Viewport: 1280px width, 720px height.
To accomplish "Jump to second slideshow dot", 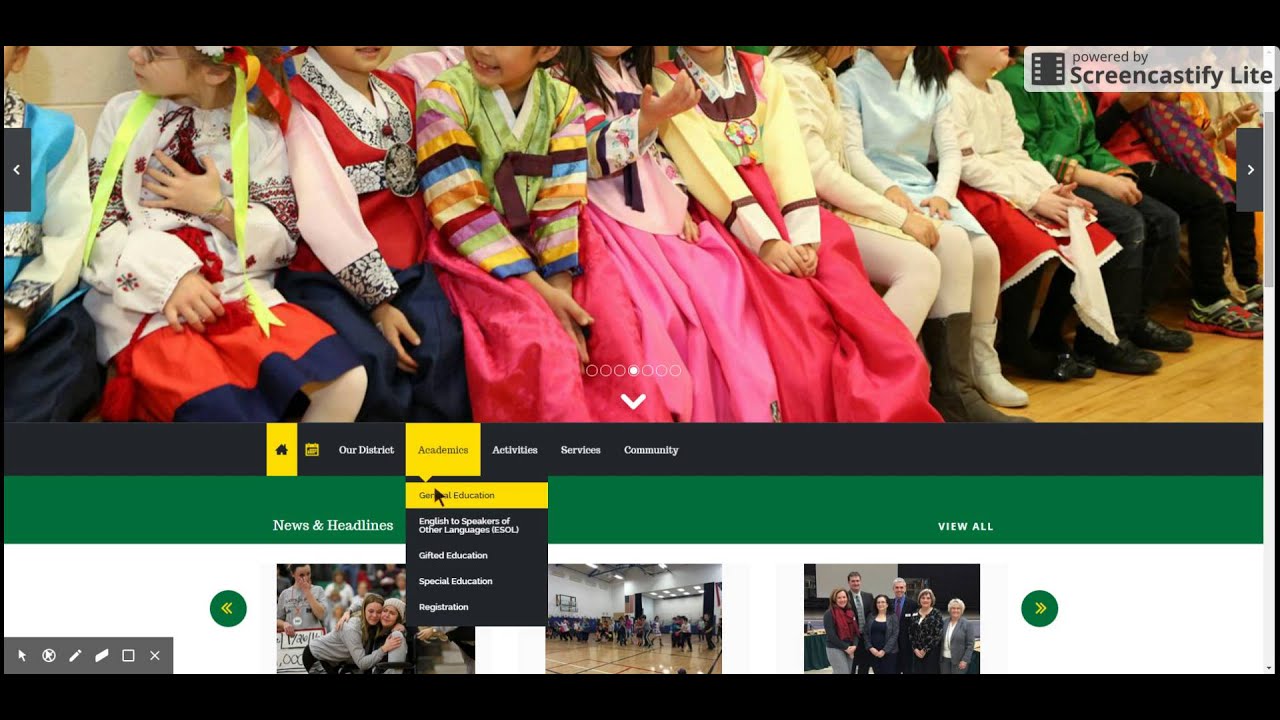I will pos(606,370).
